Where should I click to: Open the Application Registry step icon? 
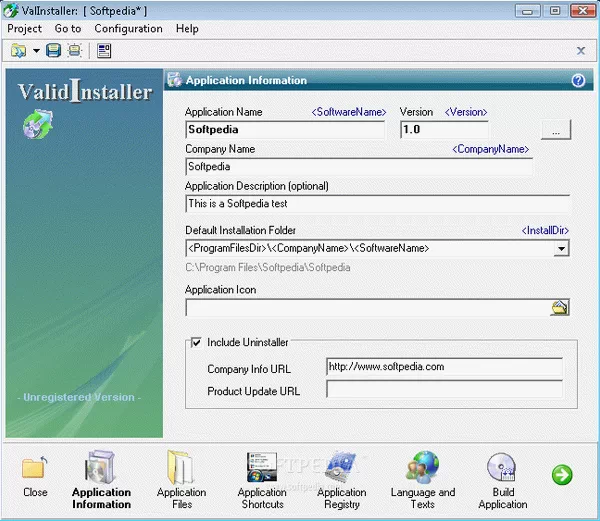341,467
